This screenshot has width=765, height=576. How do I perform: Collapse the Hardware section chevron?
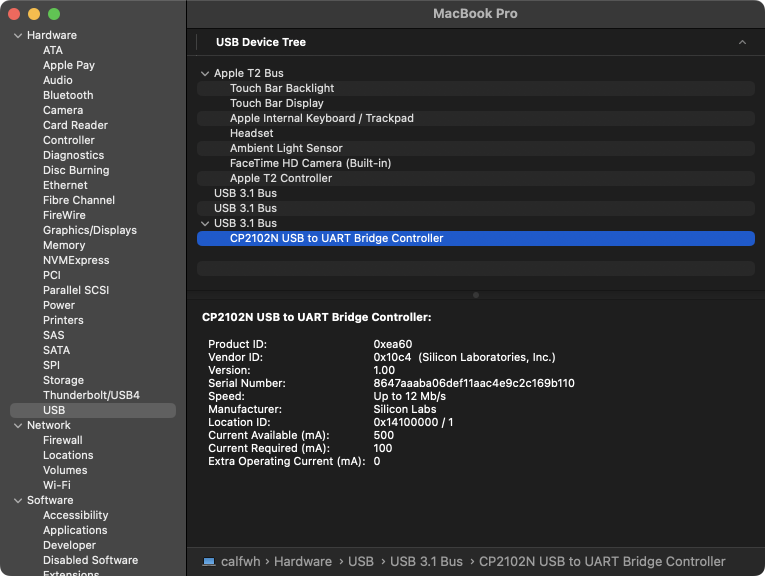(x=17, y=36)
